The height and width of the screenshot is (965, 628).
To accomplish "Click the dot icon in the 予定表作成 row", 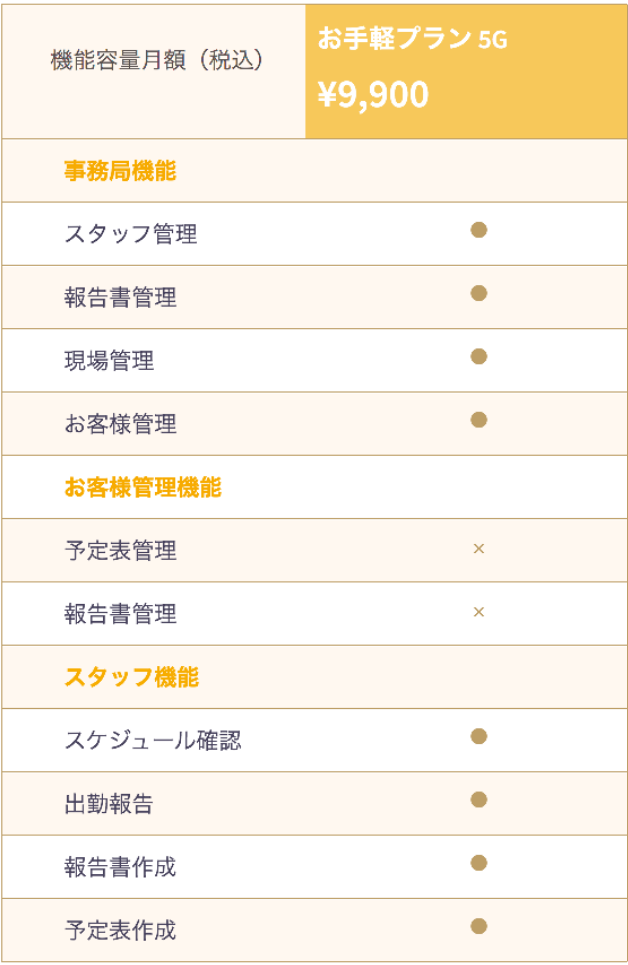I will tap(478, 926).
